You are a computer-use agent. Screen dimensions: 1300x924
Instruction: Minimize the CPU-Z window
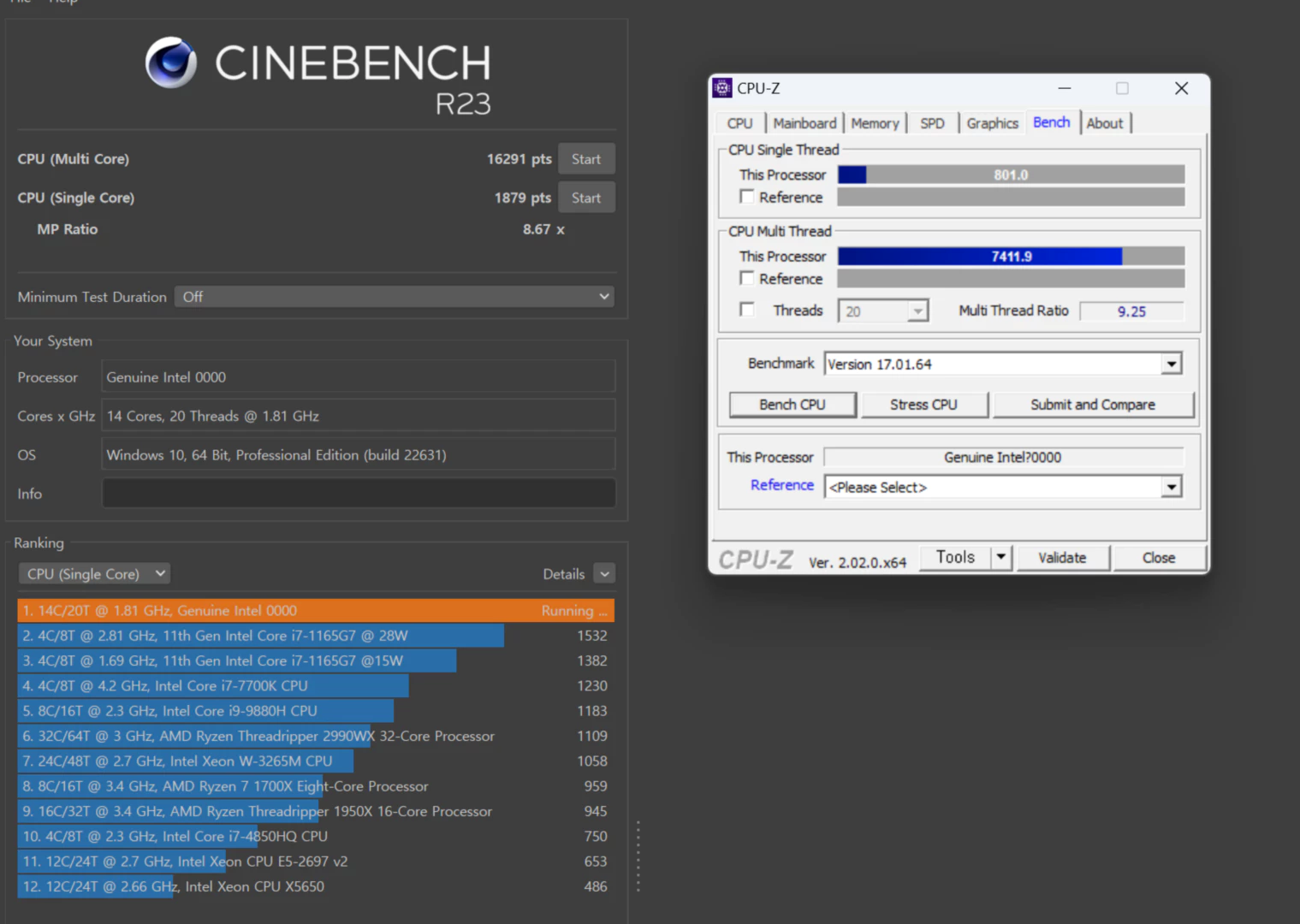(1065, 88)
